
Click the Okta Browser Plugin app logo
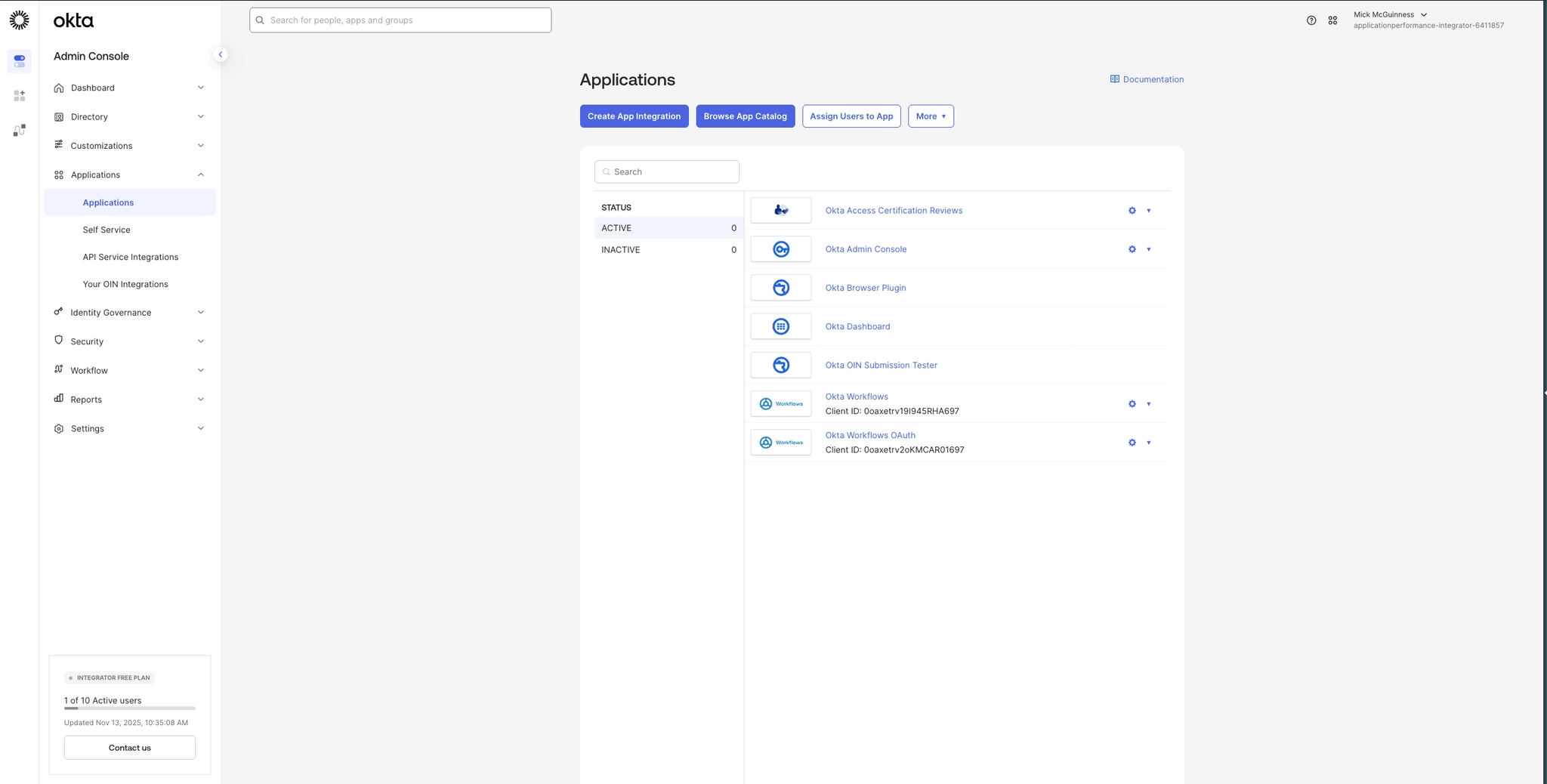[x=780, y=288]
